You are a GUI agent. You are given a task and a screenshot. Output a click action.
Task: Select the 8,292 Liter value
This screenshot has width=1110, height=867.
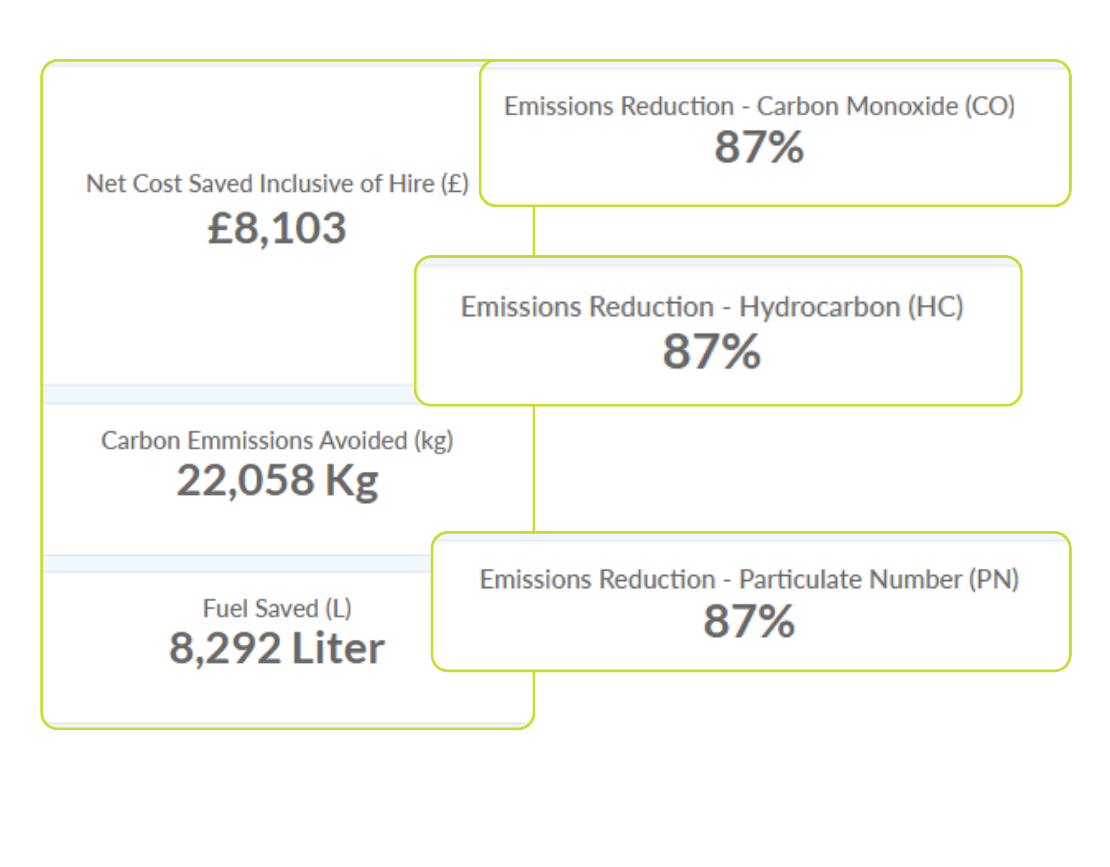277,649
